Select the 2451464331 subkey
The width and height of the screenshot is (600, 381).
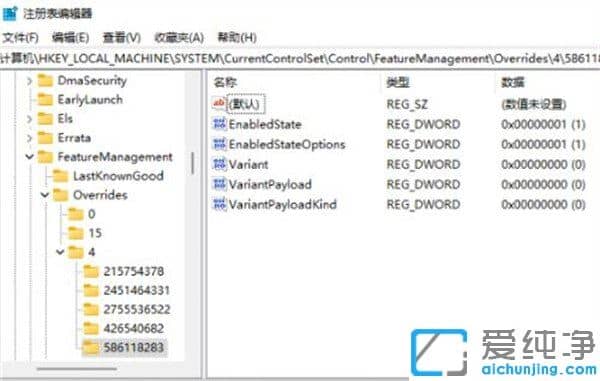click(x=136, y=290)
